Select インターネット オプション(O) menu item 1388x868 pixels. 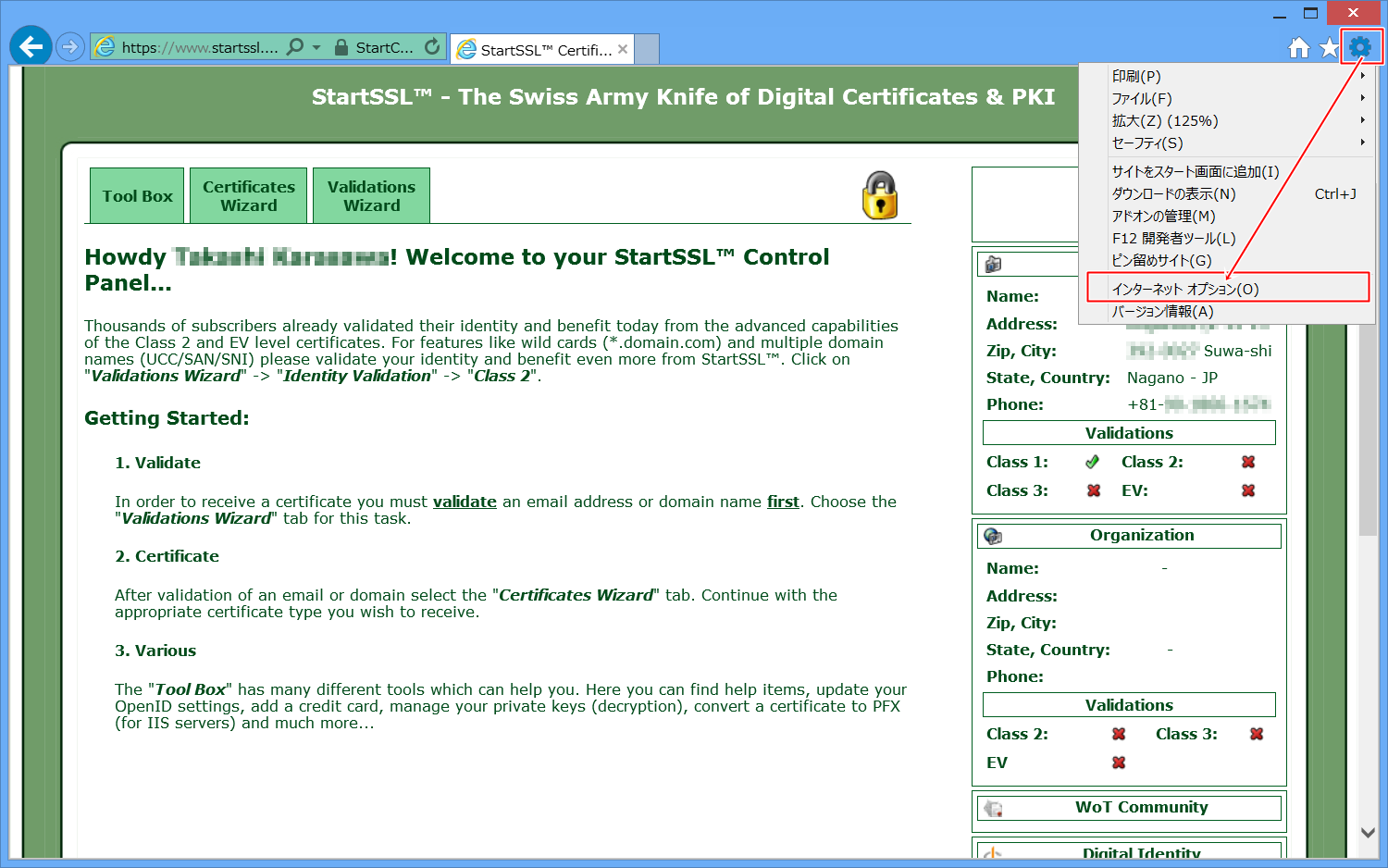1184,289
